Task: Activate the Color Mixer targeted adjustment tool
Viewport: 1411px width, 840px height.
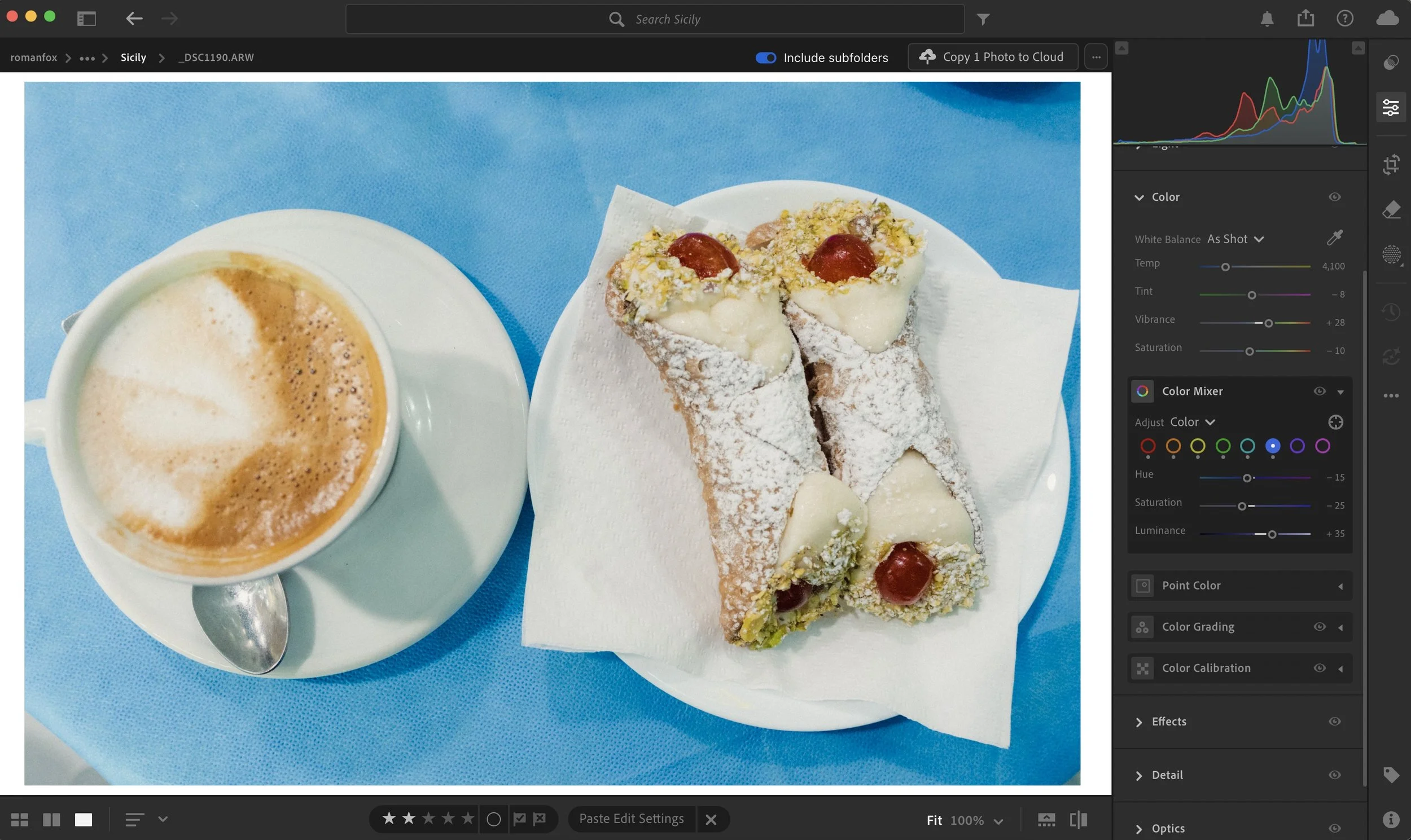Action: click(x=1335, y=423)
